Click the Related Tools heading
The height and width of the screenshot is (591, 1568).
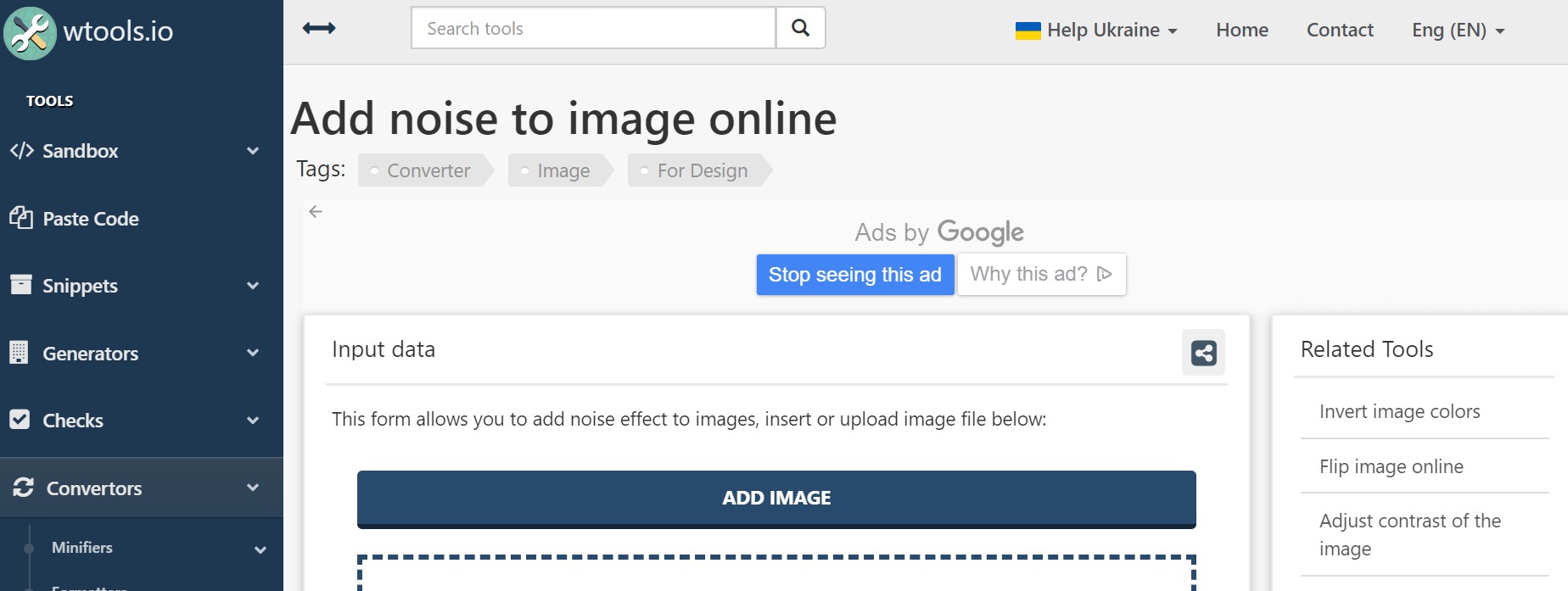point(1367,349)
